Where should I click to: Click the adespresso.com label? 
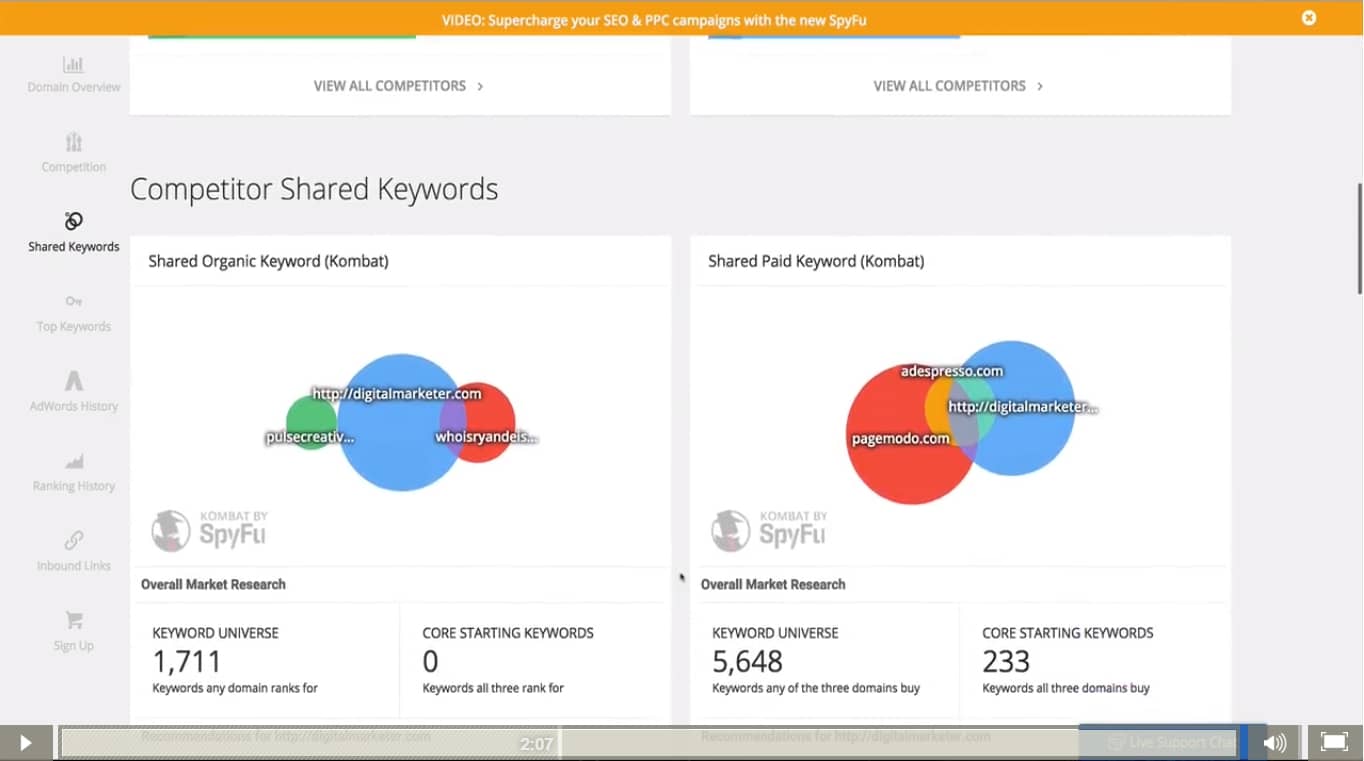coord(952,371)
